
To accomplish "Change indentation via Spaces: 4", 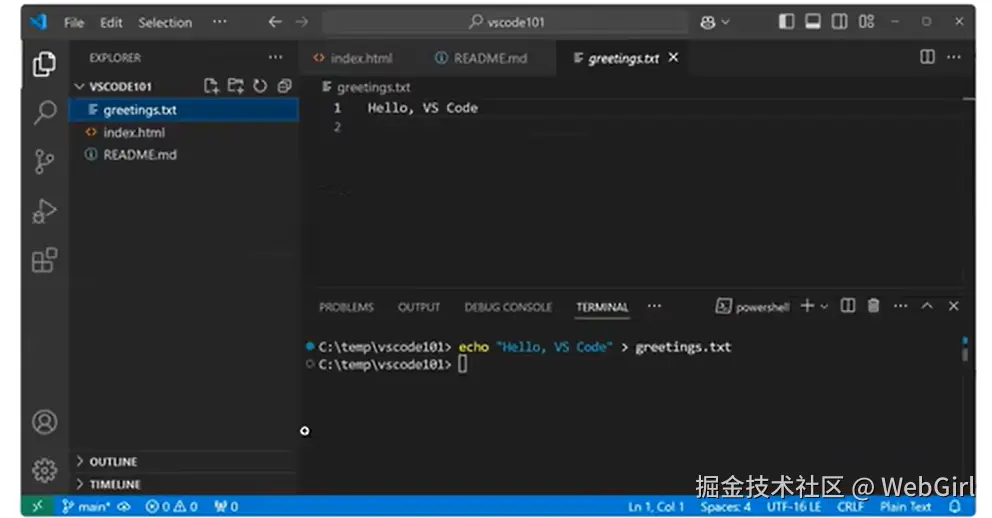I will pyautogui.click(x=726, y=507).
